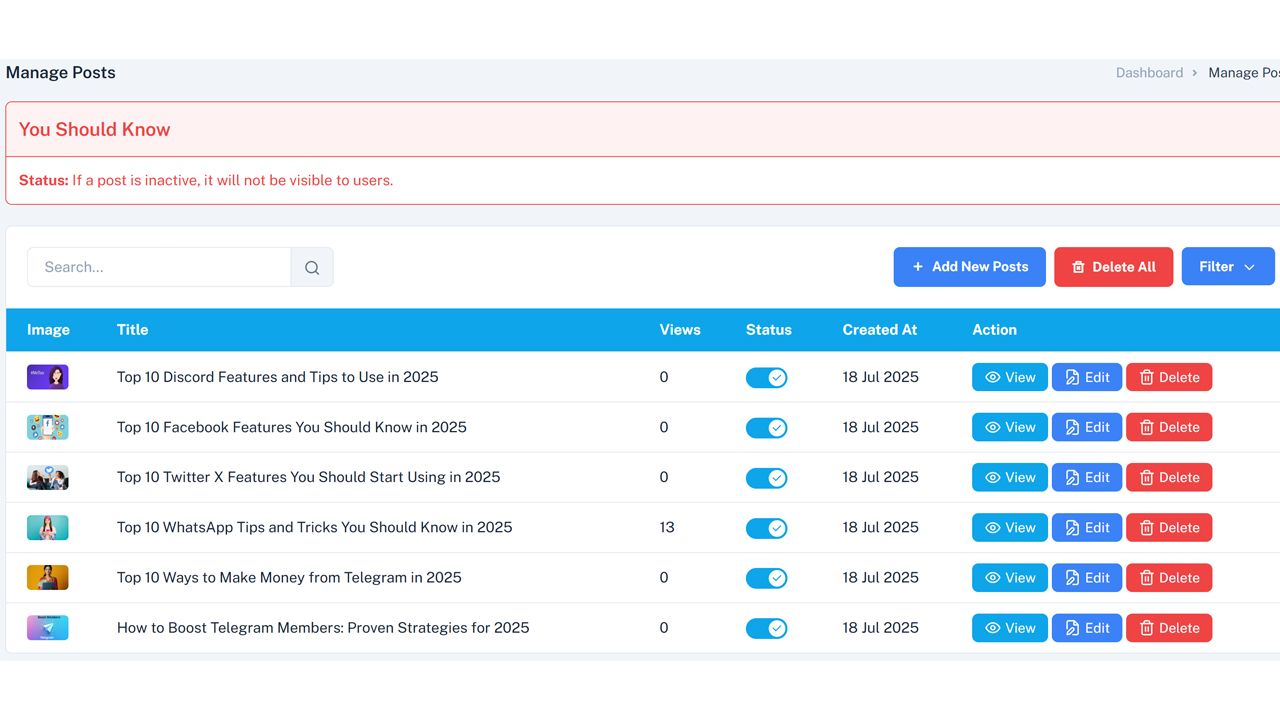View the WhatsApp Tips and Tricks post
Screen dimensions: 1280x720
click(1009, 527)
